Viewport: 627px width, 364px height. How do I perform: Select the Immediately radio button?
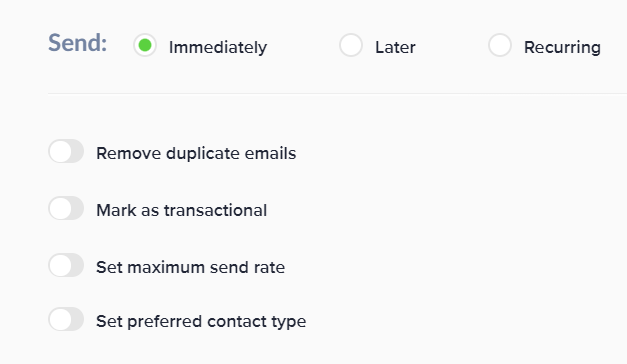coord(145,45)
